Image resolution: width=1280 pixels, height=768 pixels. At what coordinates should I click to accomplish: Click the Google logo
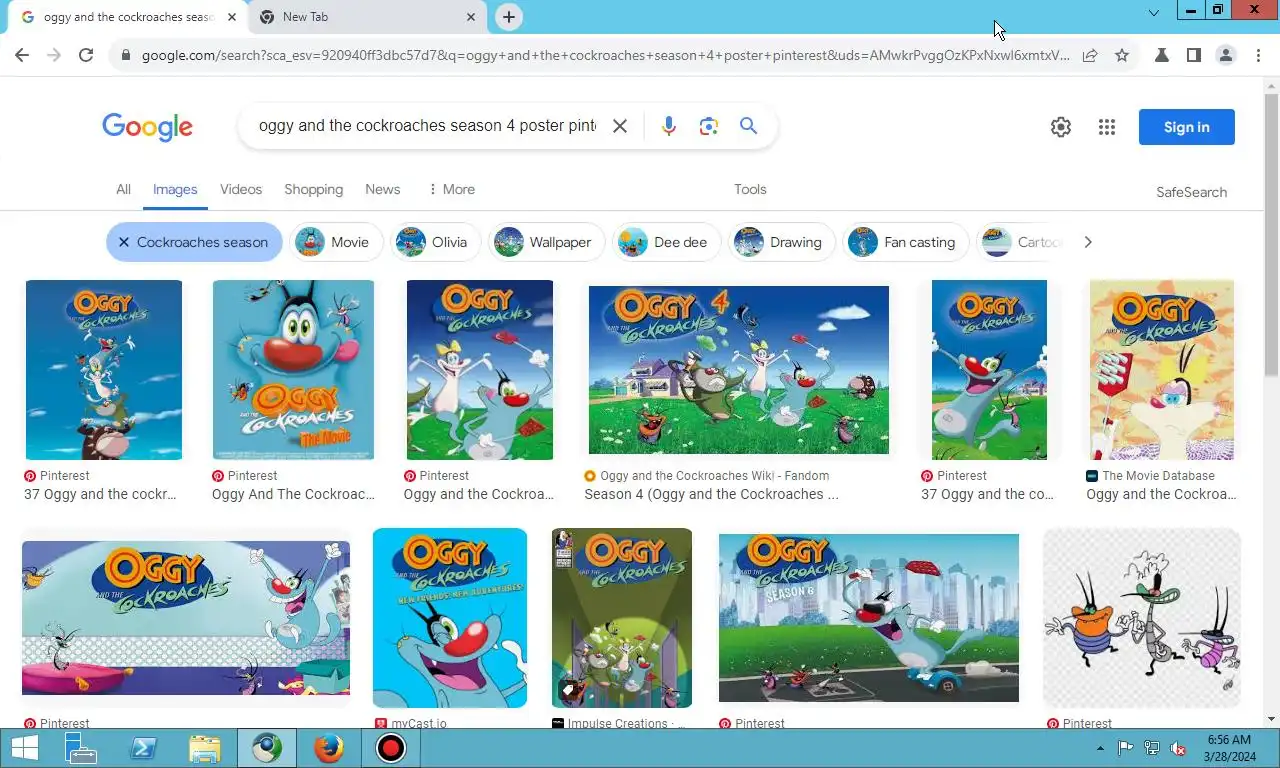(147, 127)
